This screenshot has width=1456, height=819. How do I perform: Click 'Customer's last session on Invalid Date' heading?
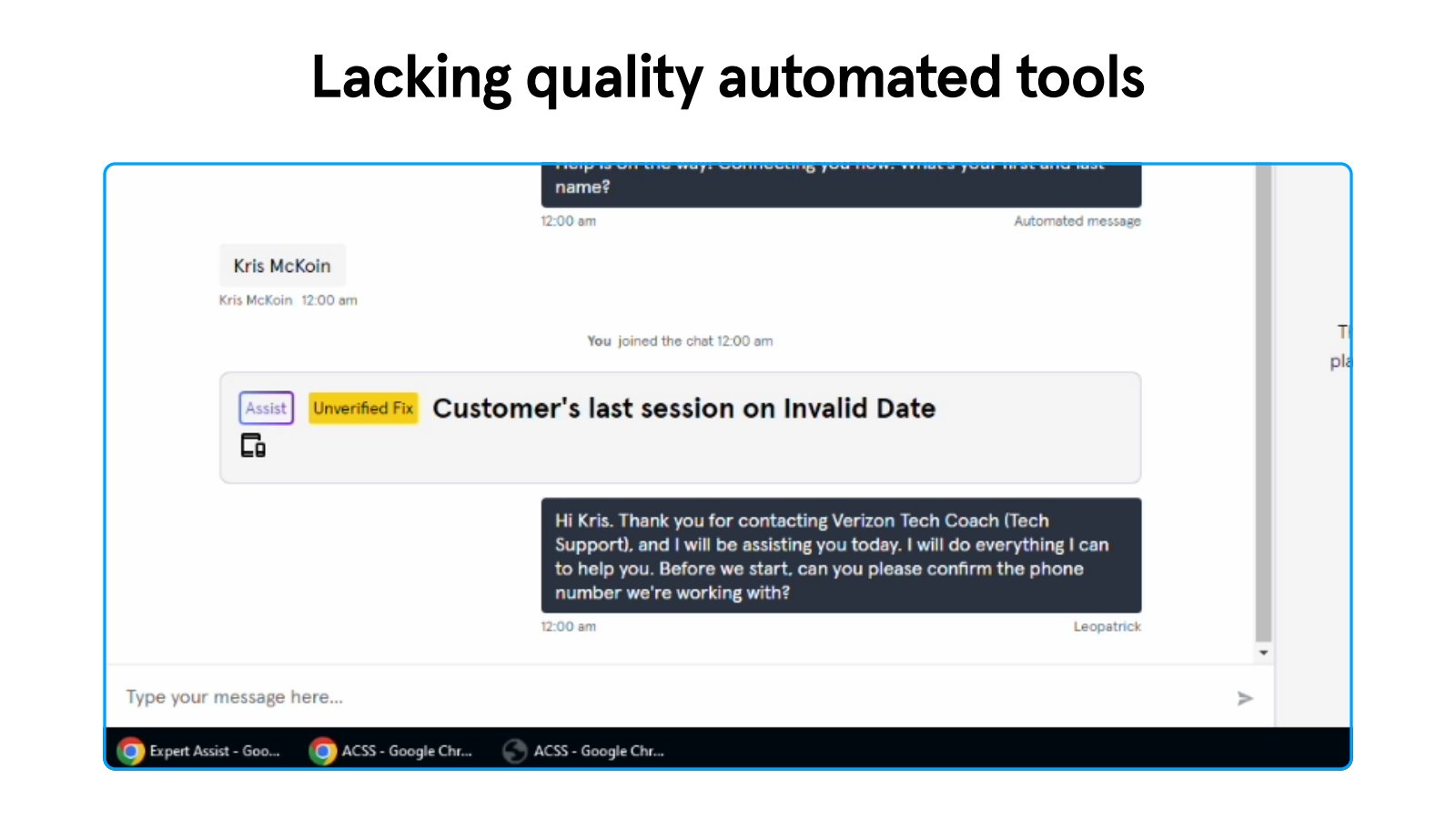click(x=683, y=409)
